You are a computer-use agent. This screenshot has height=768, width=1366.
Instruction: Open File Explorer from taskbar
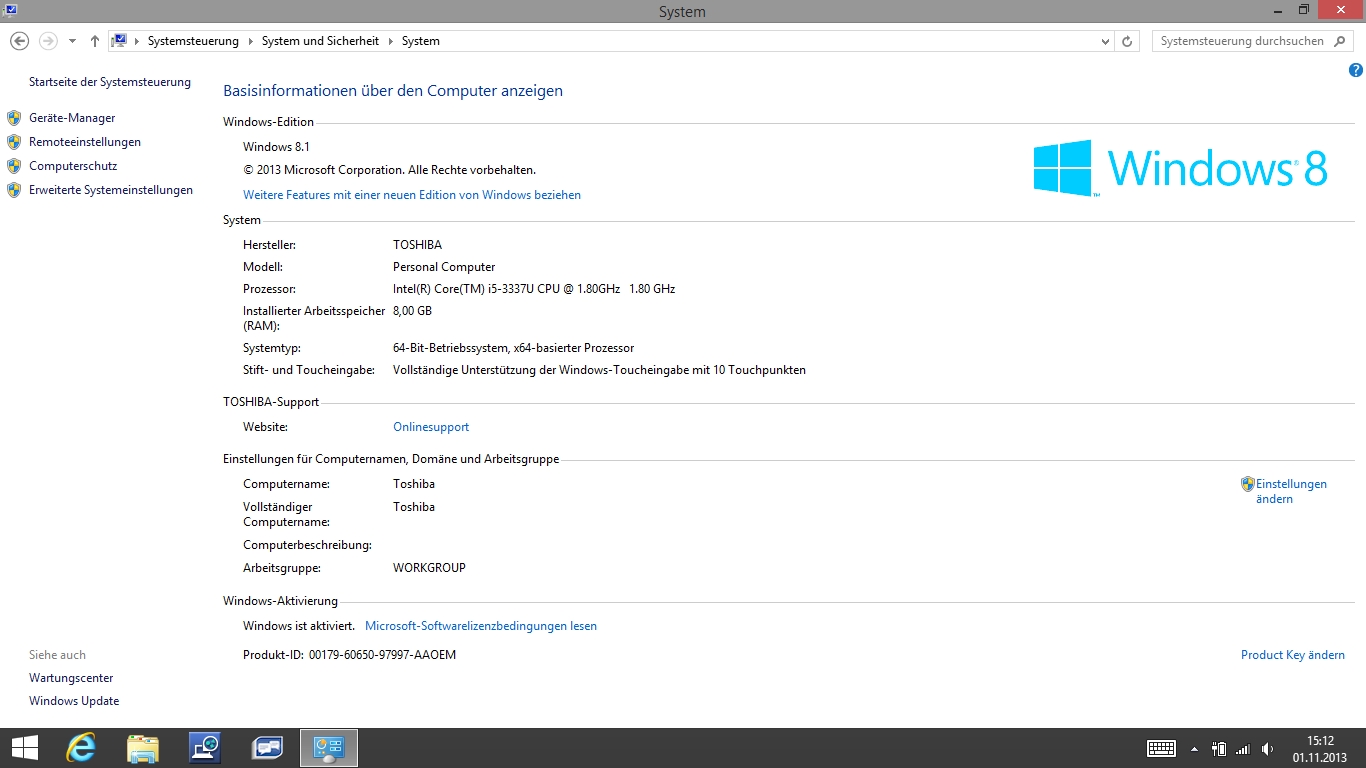(x=142, y=748)
